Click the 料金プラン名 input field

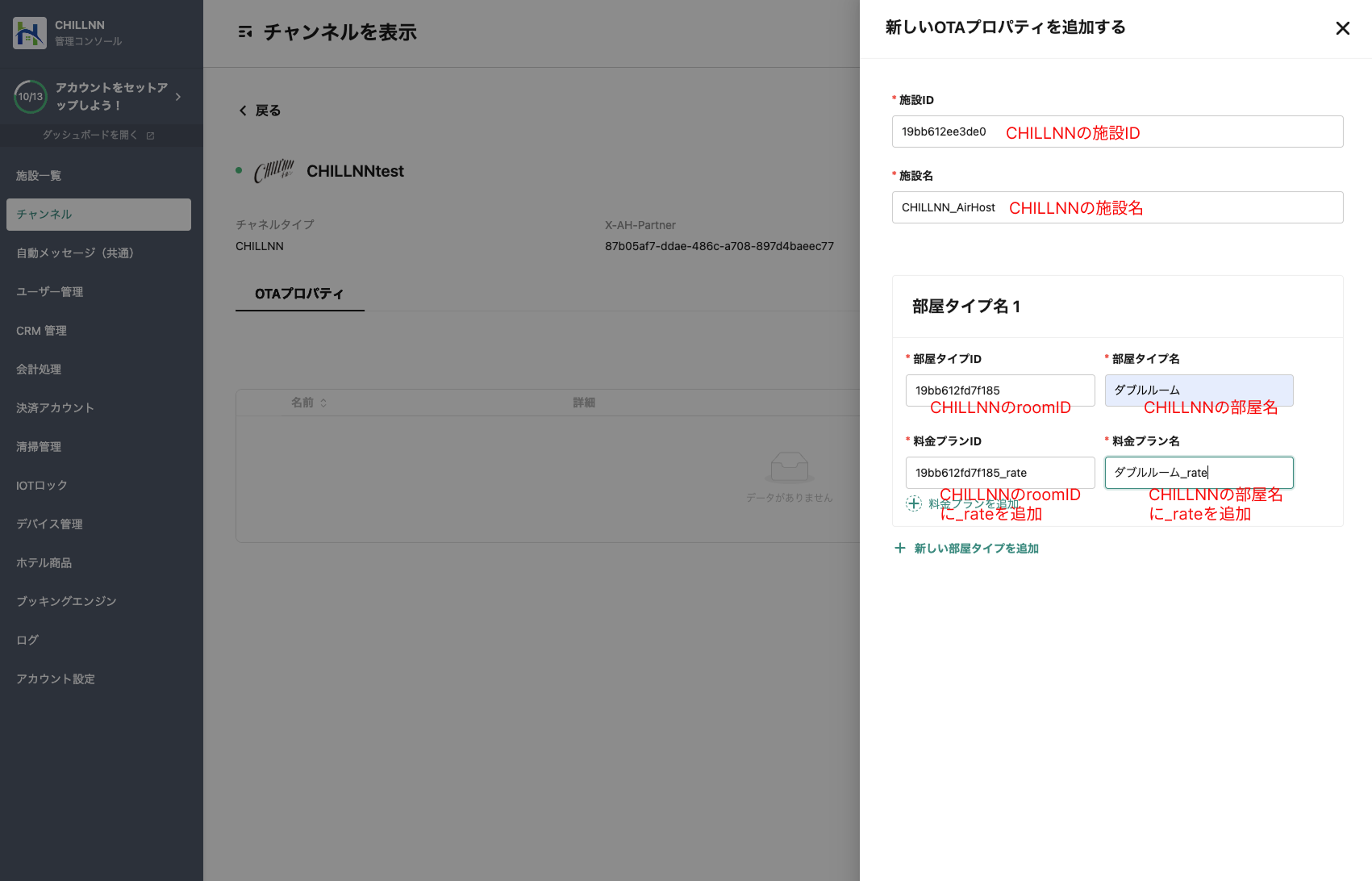(x=1199, y=473)
